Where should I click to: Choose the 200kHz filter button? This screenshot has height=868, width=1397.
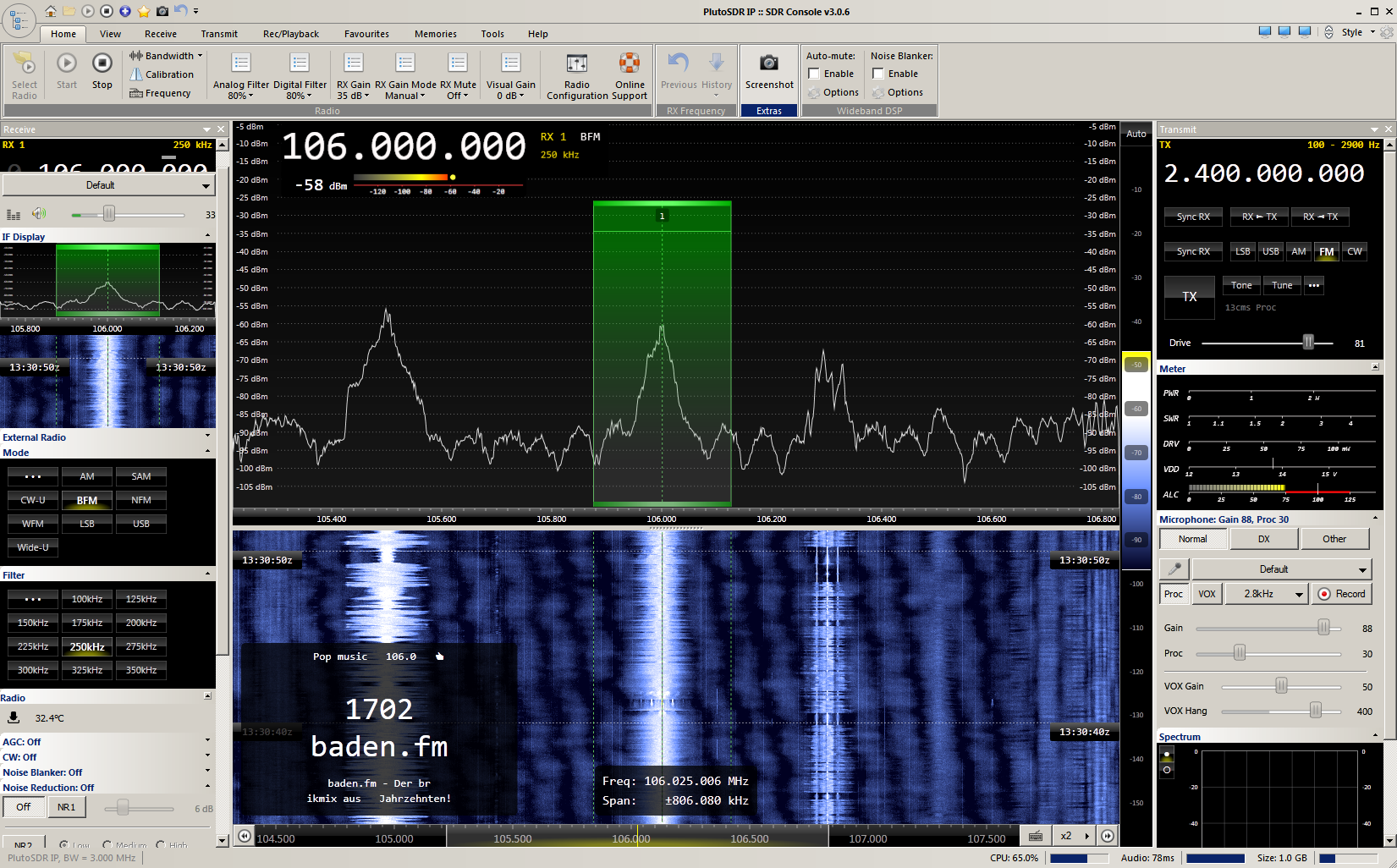tap(141, 623)
